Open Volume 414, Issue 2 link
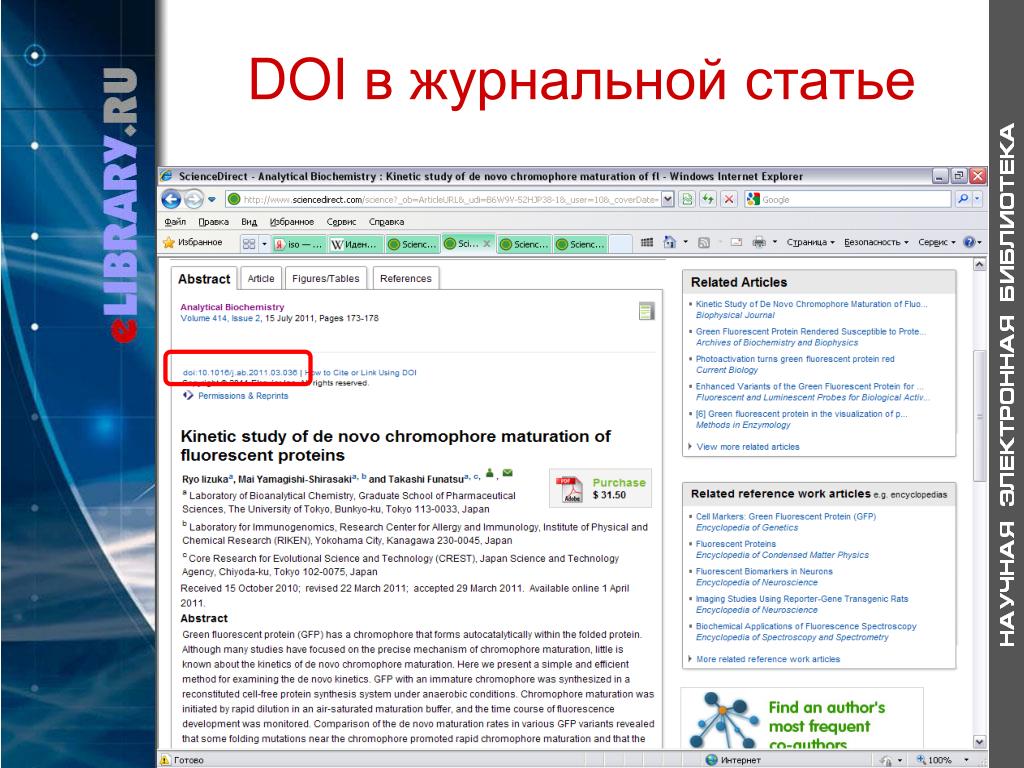Viewport: 1024px width, 768px height. tap(221, 318)
